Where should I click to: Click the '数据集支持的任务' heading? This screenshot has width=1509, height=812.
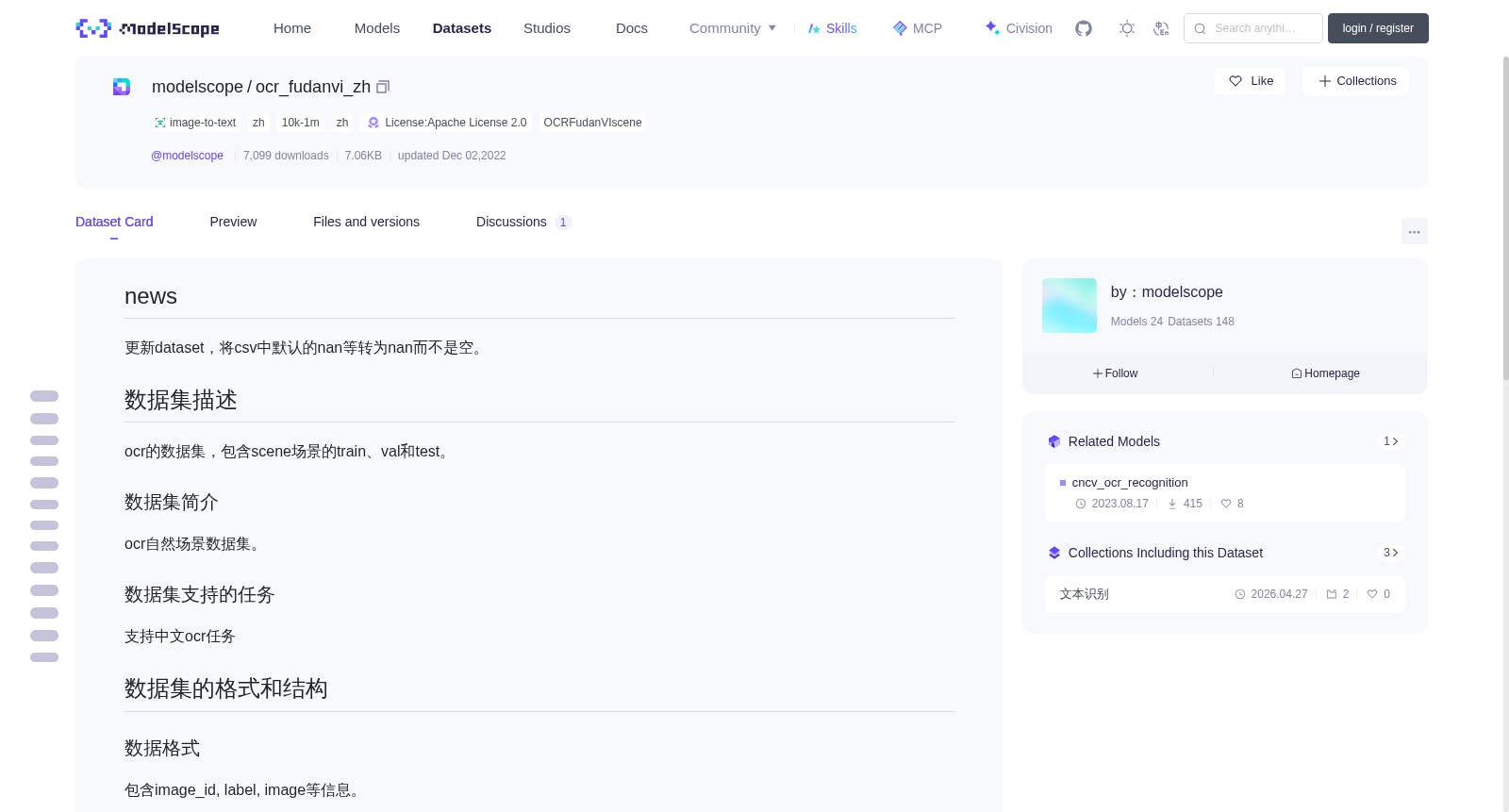pos(200,594)
